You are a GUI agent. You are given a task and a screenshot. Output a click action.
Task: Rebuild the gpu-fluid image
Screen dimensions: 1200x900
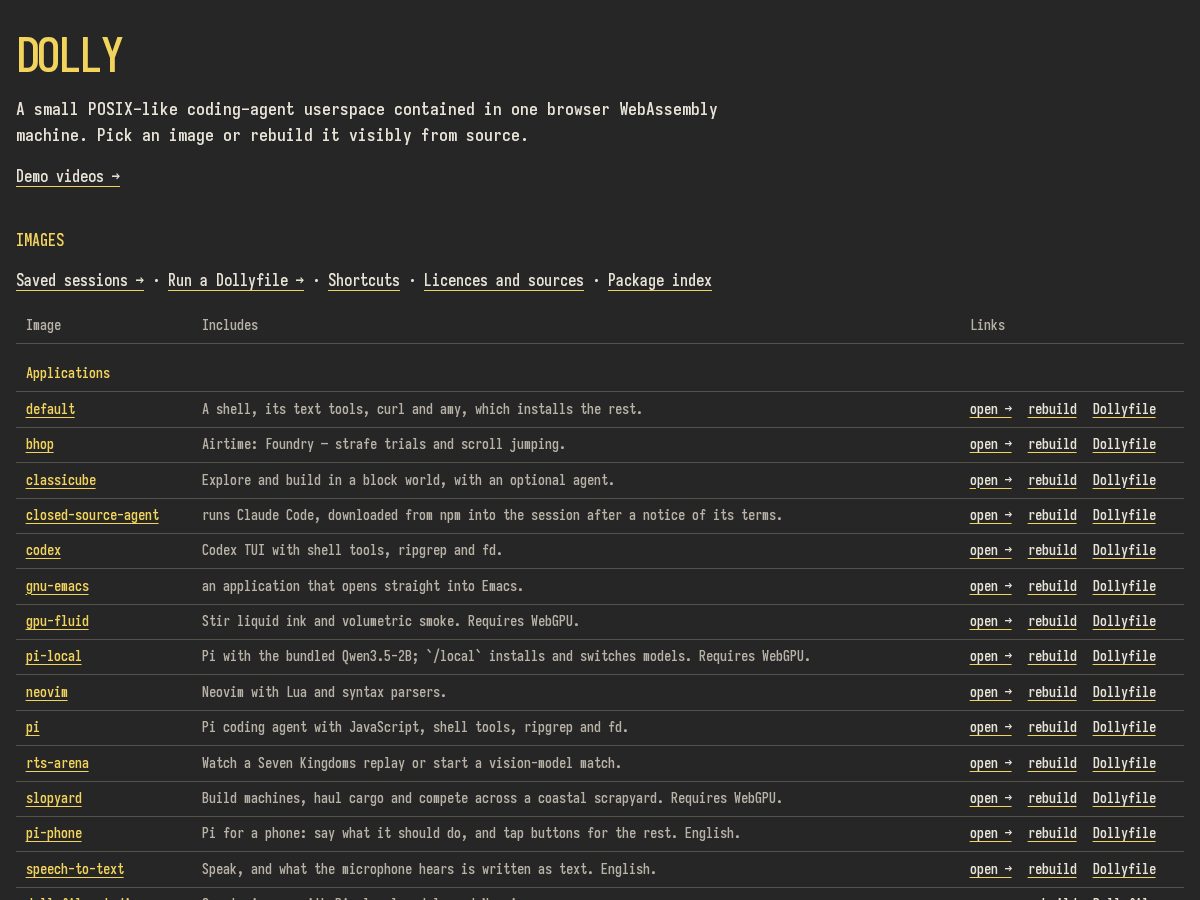click(x=1052, y=621)
